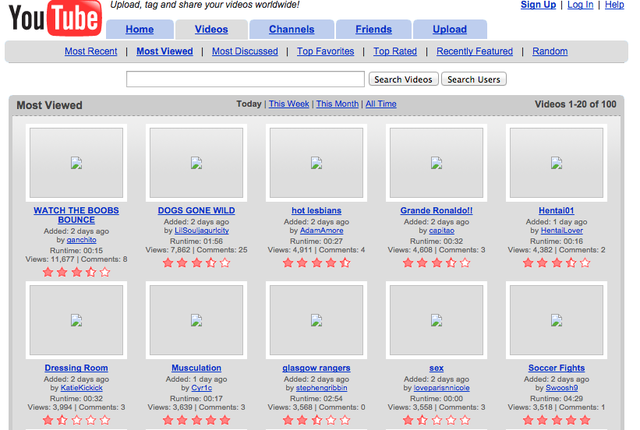Click first rating star under Musculation

tap(168, 420)
